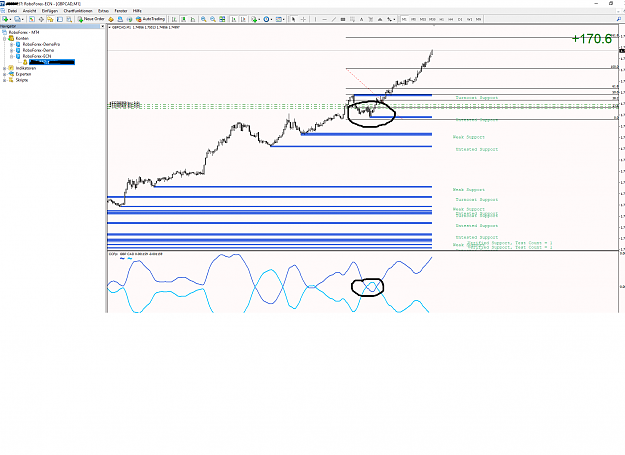Click the Neue Order button
The image size is (625, 455).
click(x=91, y=19)
